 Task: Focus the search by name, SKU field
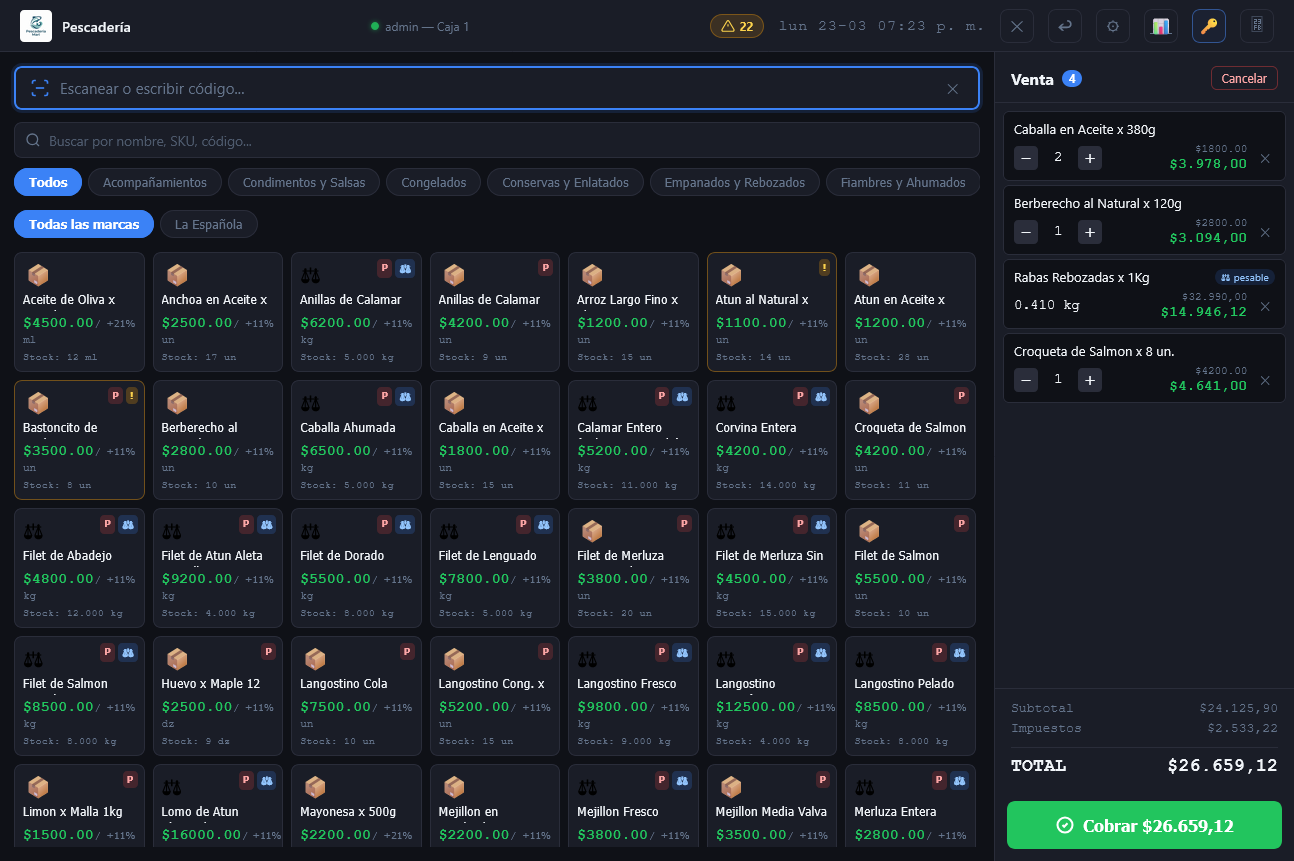click(496, 141)
